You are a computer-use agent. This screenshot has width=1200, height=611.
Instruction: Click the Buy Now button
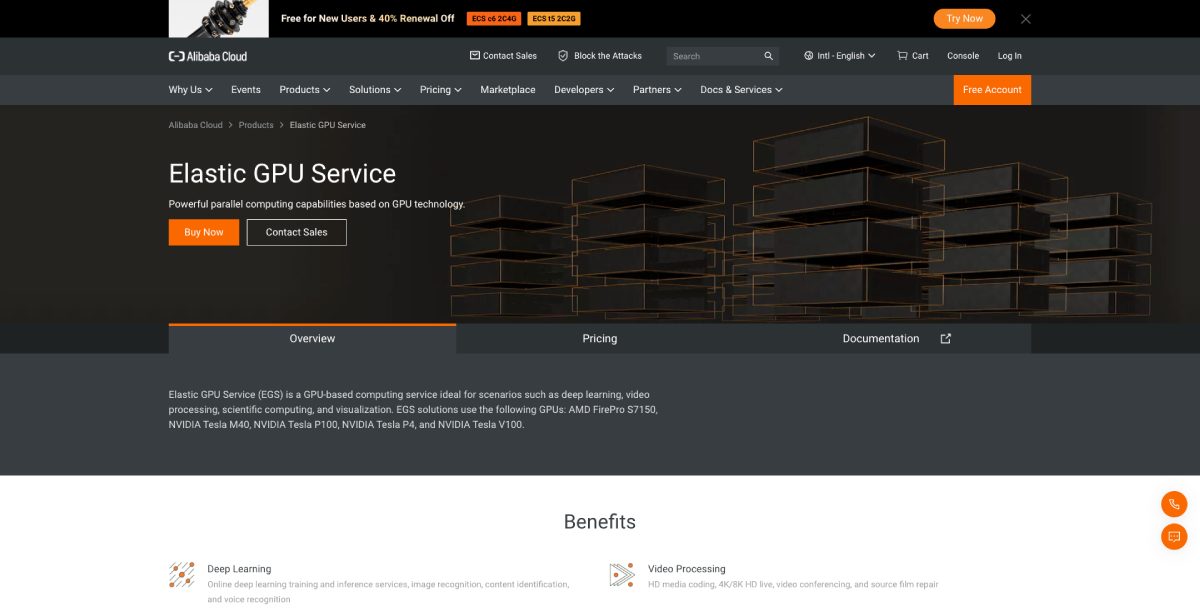203,231
